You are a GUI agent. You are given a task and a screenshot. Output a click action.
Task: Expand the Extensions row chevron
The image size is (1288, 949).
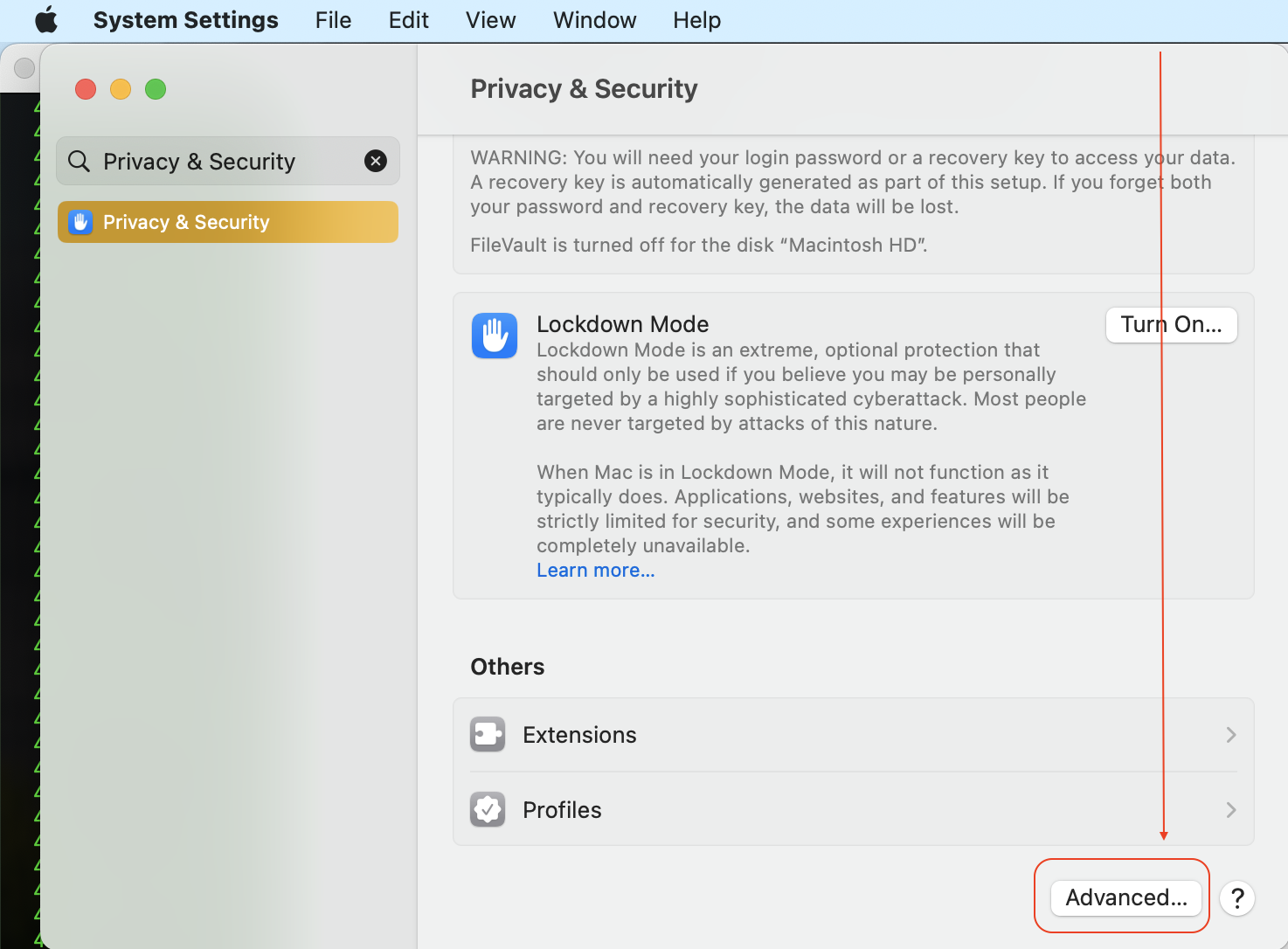click(1230, 735)
